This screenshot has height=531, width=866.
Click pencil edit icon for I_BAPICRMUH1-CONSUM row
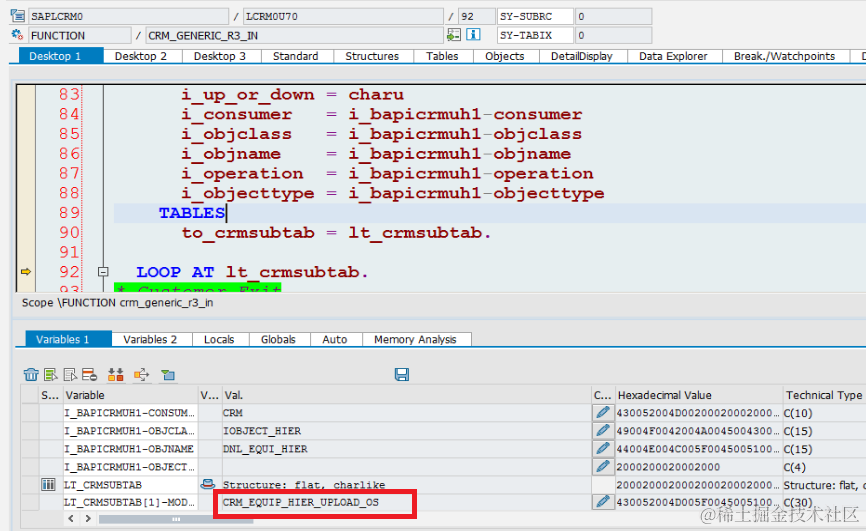point(603,412)
